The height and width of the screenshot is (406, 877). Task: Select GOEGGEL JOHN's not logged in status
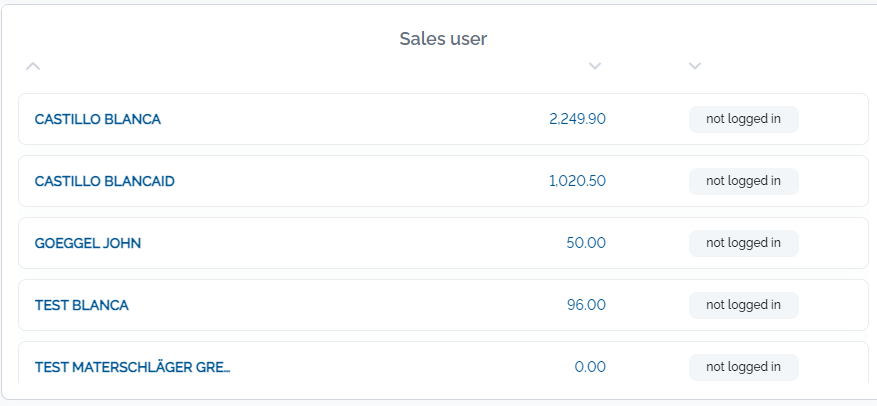[743, 243]
